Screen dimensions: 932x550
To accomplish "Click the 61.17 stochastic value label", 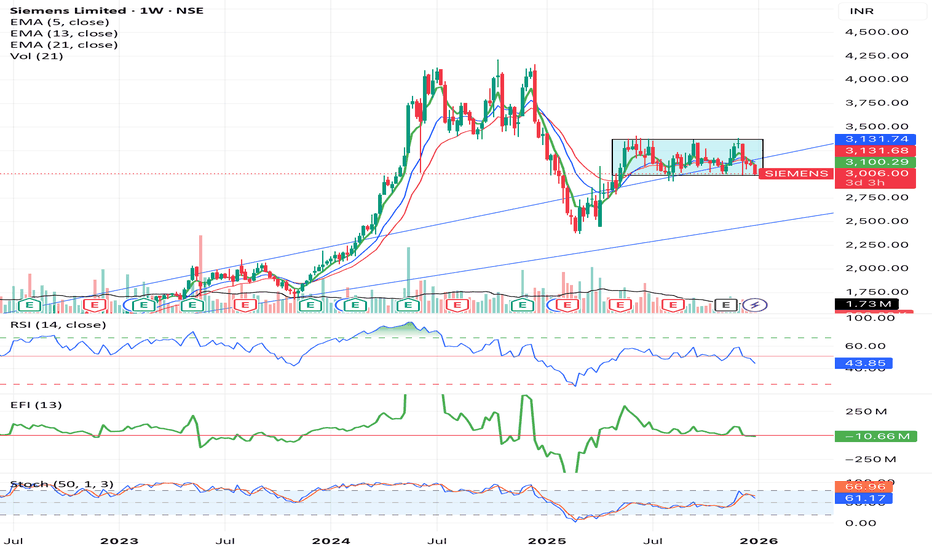I will (x=864, y=498).
